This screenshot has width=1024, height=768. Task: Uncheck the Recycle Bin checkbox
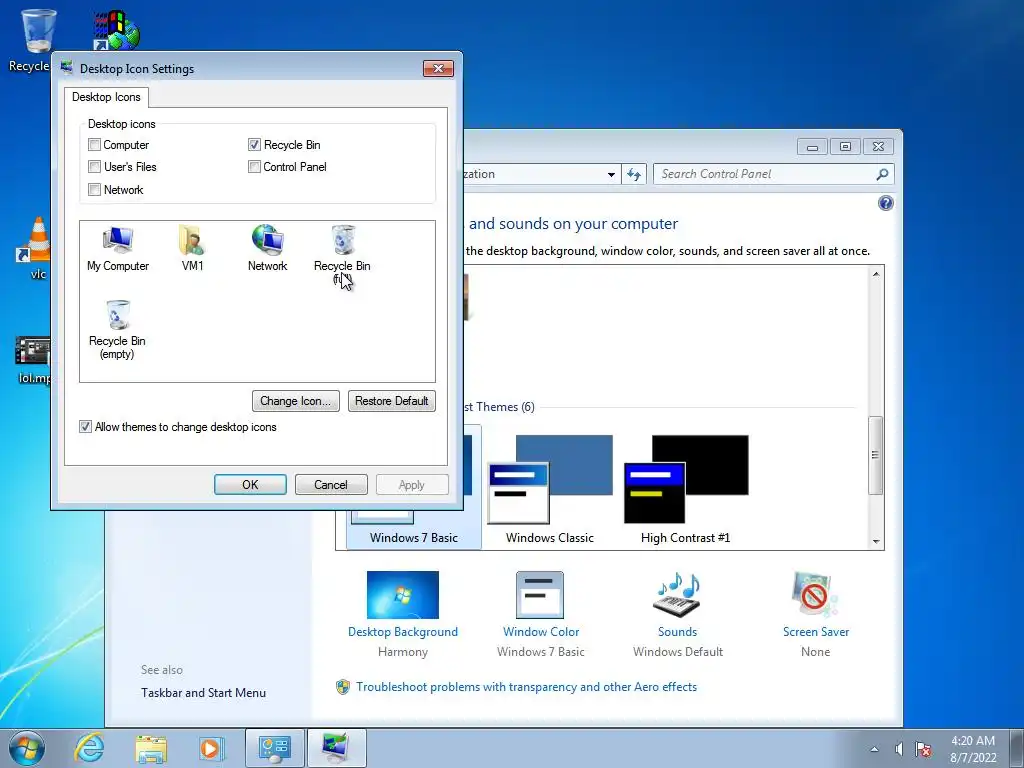[254, 144]
